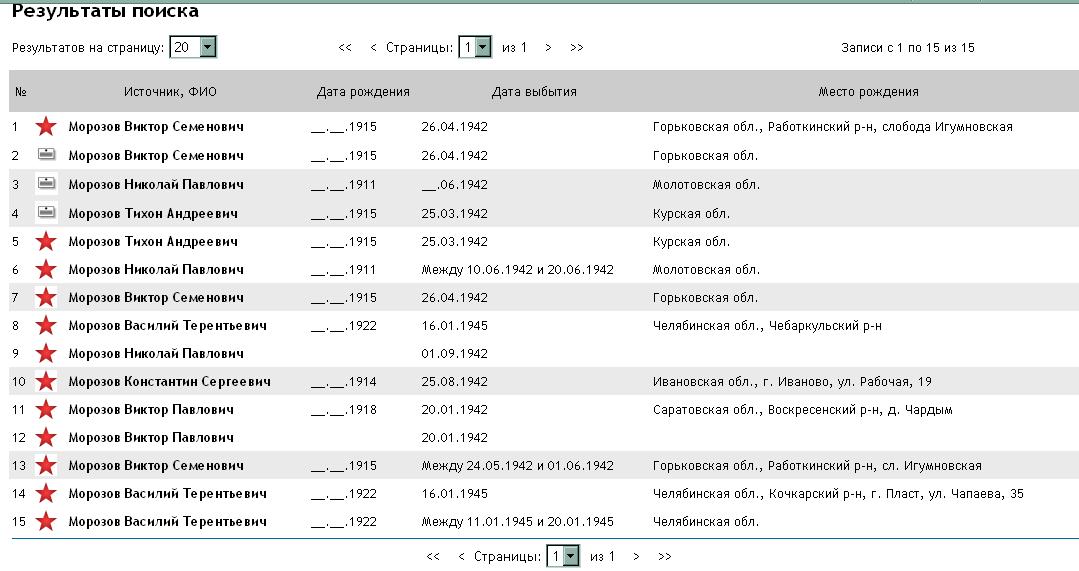This screenshot has width=1079, height=571.
Task: Go to first page using top << link
Action: point(345,47)
